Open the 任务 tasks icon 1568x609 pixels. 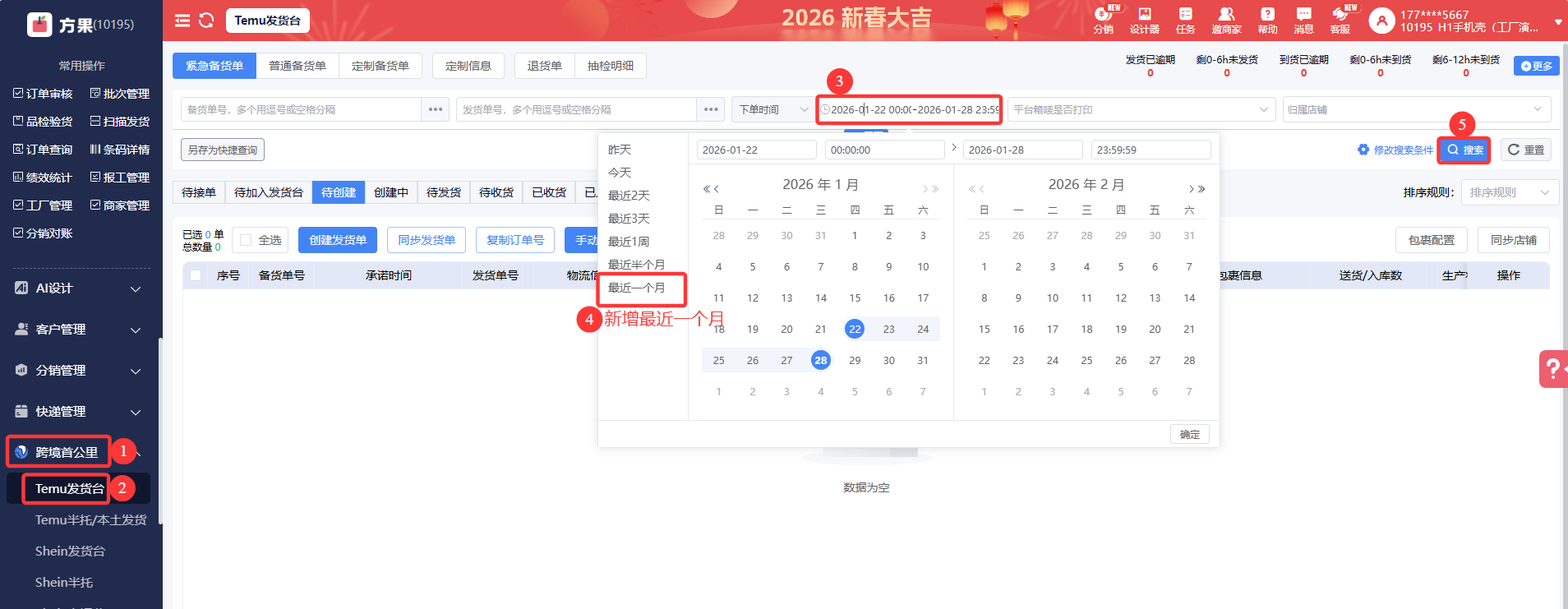[x=1185, y=21]
